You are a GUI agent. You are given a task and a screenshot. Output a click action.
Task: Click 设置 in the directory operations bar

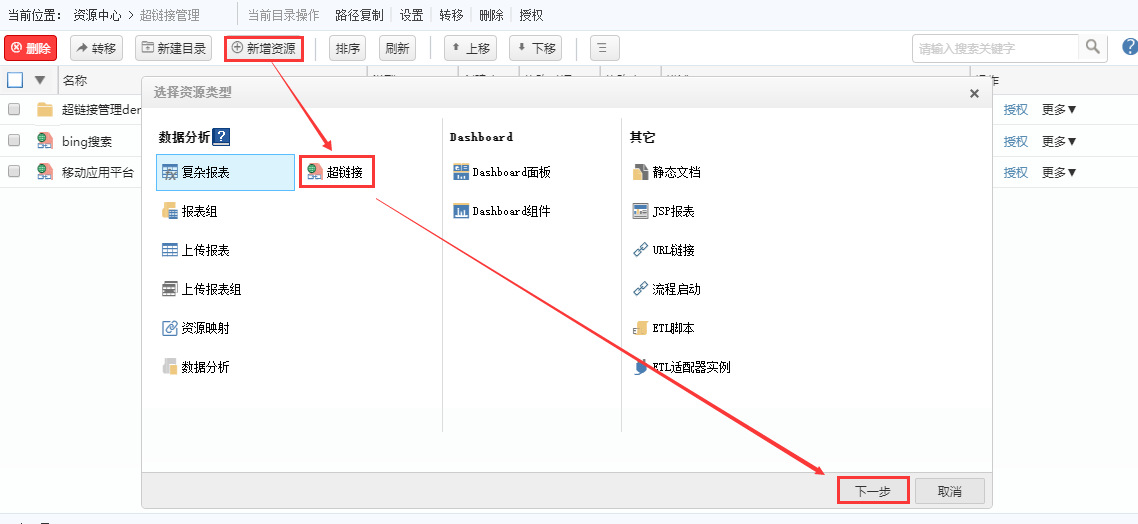point(411,15)
